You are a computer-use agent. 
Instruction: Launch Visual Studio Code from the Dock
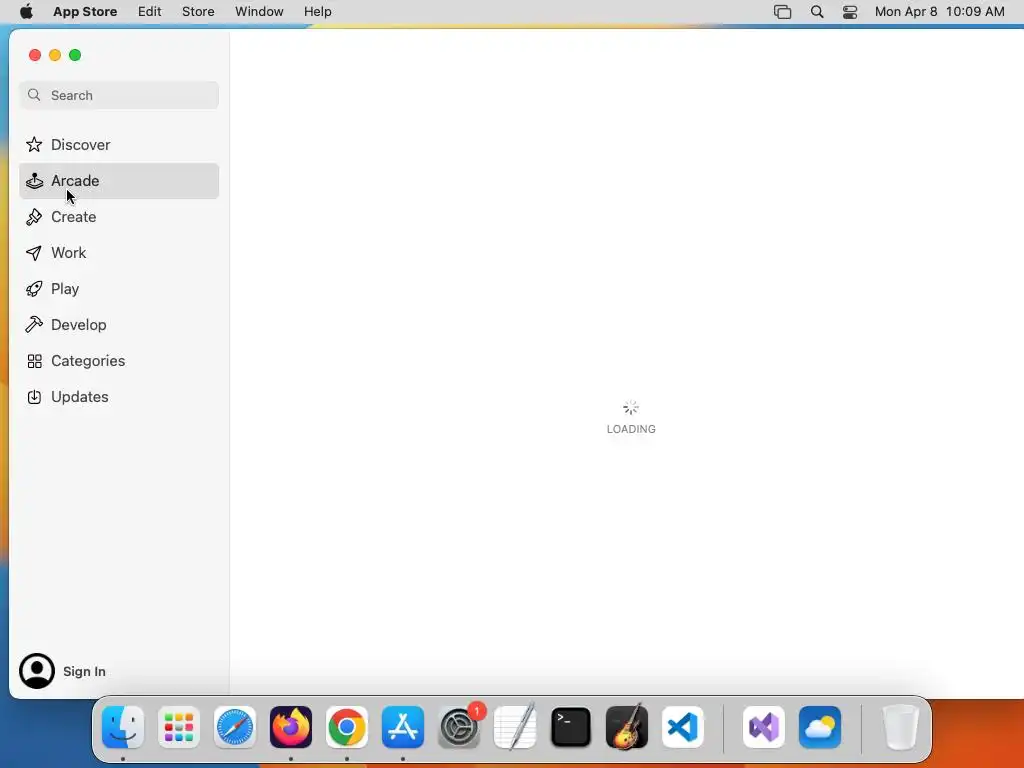pos(683,727)
